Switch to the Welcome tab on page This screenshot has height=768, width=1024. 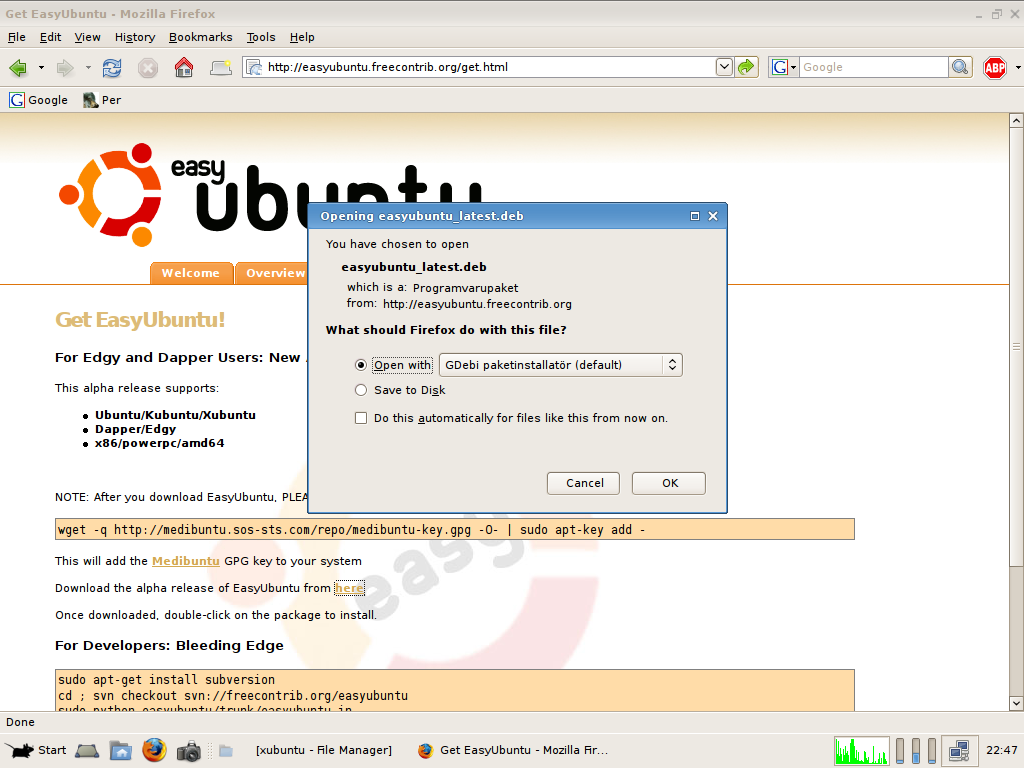(x=191, y=273)
